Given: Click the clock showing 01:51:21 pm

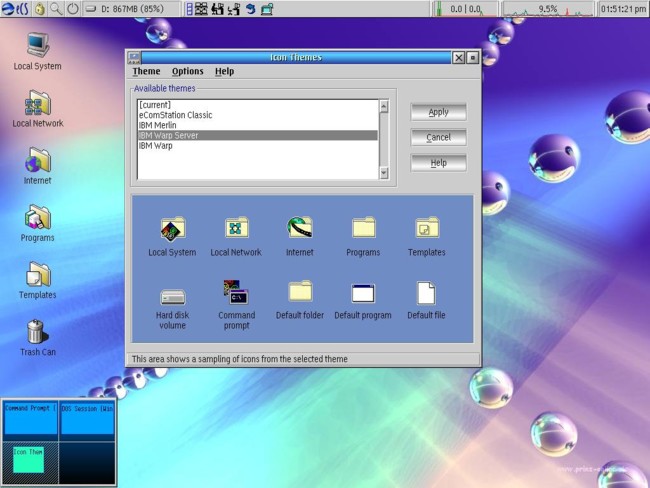Looking at the screenshot, I should pyautogui.click(x=623, y=9).
